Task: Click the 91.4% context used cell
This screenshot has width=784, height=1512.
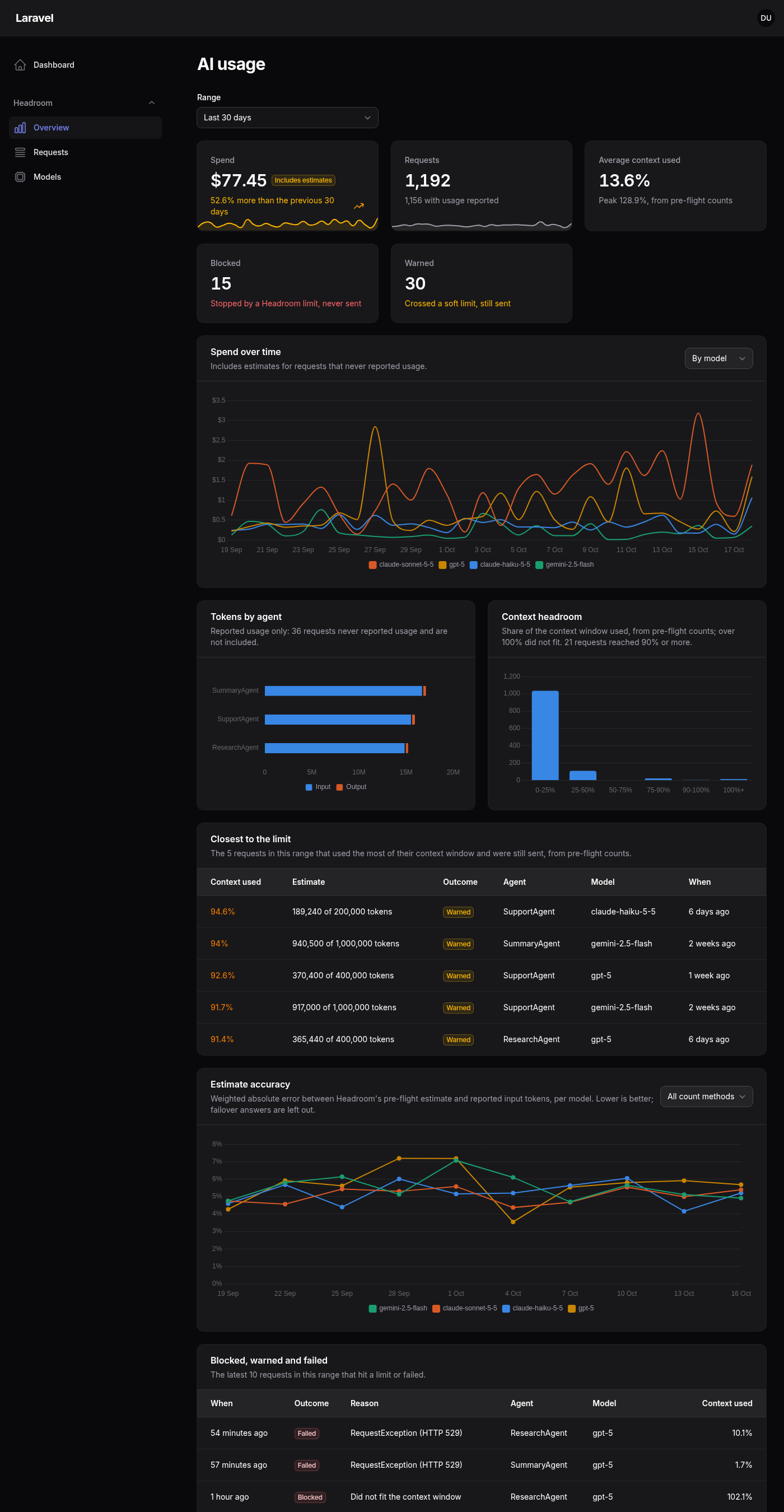Action: coord(222,1040)
